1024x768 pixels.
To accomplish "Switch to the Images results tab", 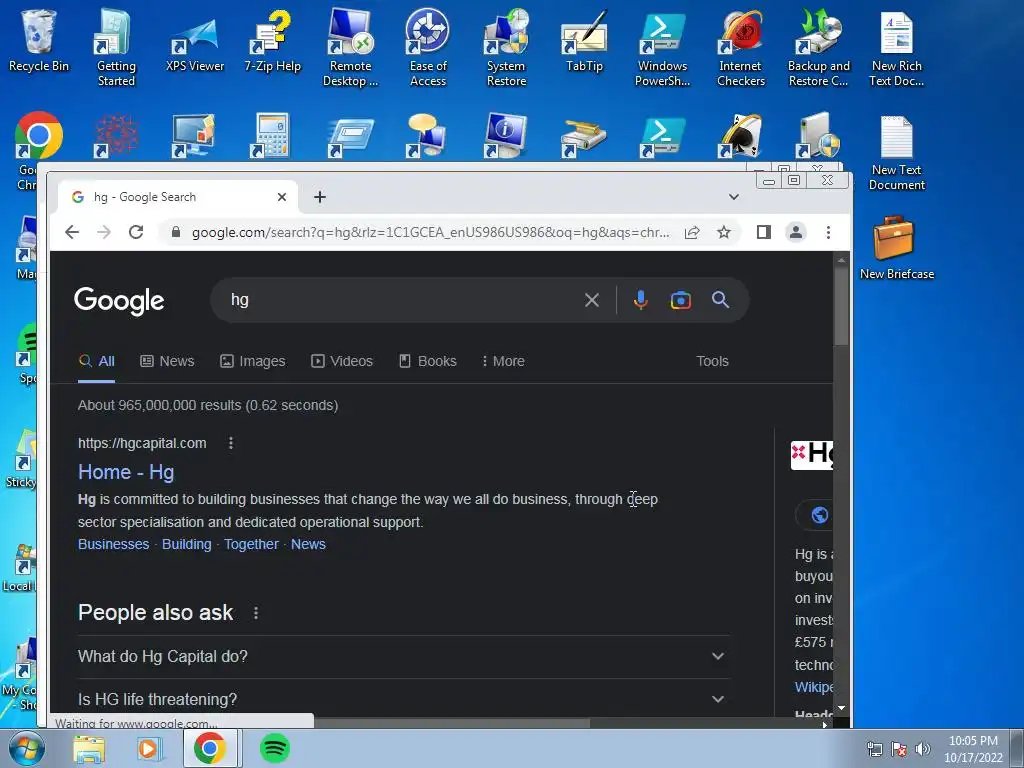I will click(x=252, y=361).
